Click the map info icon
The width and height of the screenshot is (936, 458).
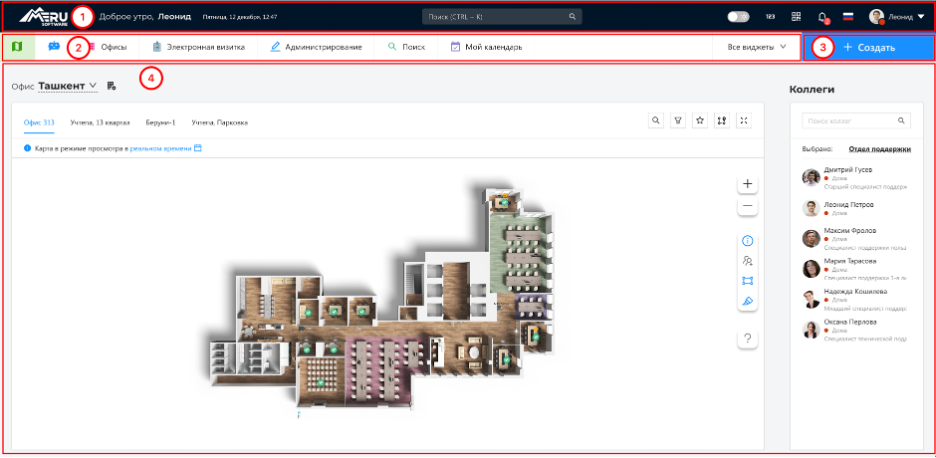[748, 241]
